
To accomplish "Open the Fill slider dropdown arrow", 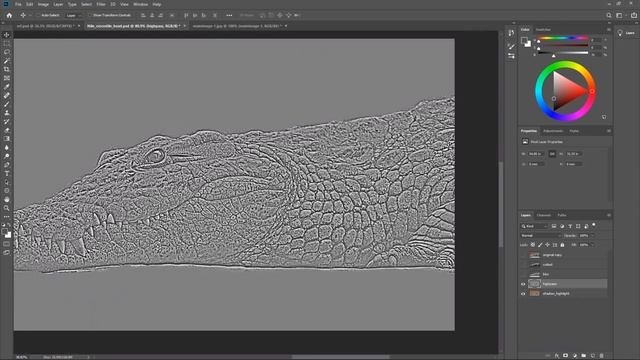I will coord(592,245).
